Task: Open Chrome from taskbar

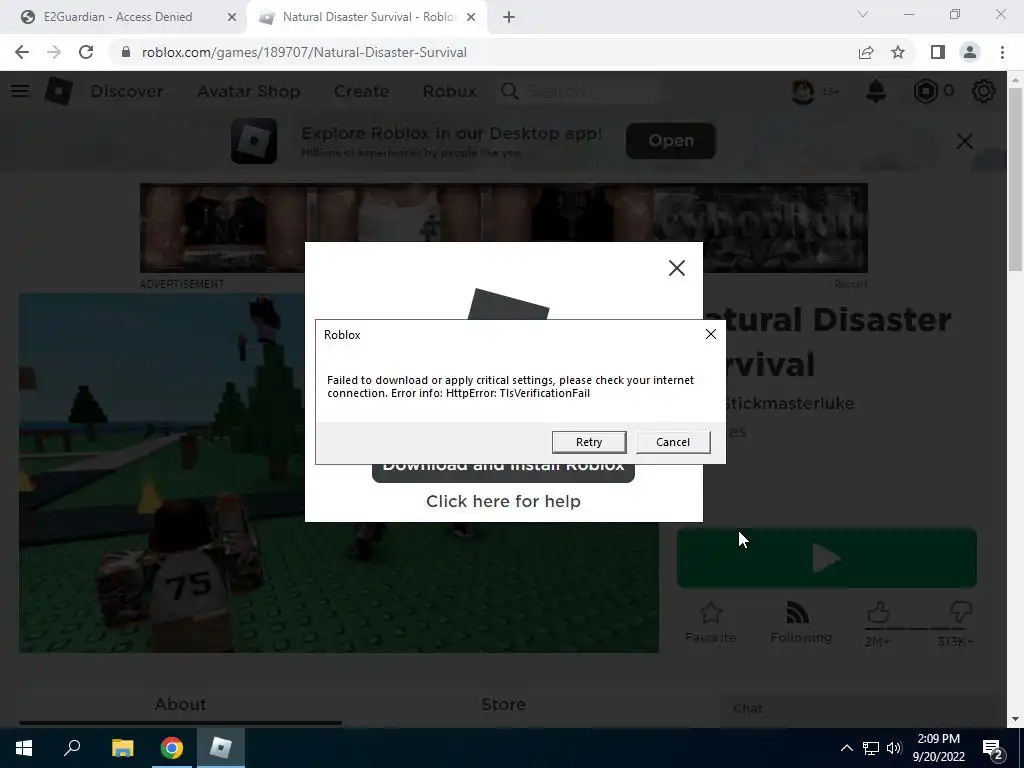Action: click(x=172, y=748)
